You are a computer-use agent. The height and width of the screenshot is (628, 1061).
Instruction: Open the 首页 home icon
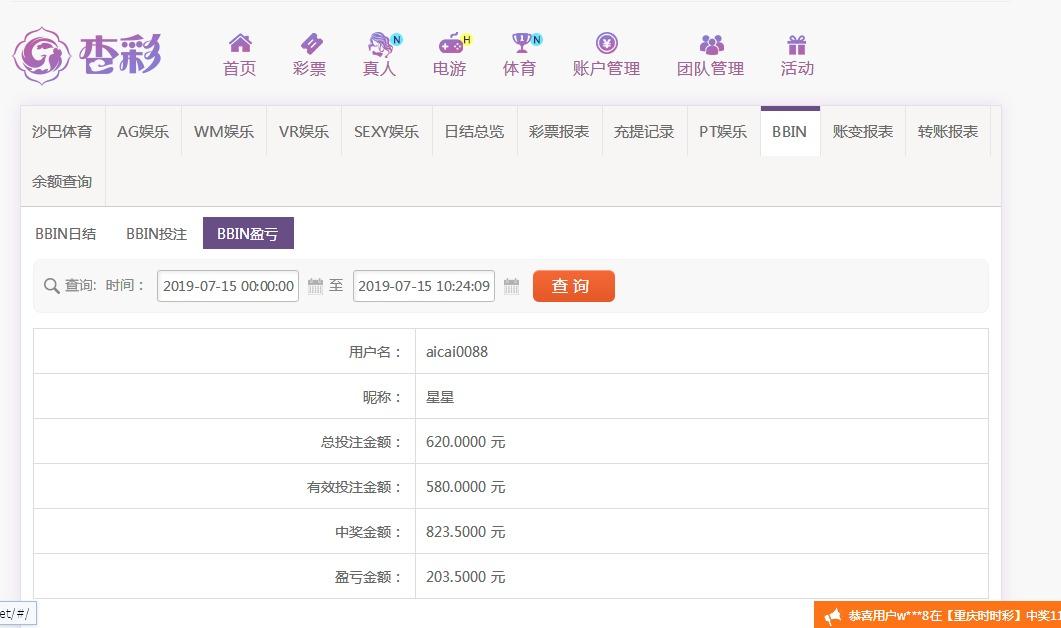[240, 44]
